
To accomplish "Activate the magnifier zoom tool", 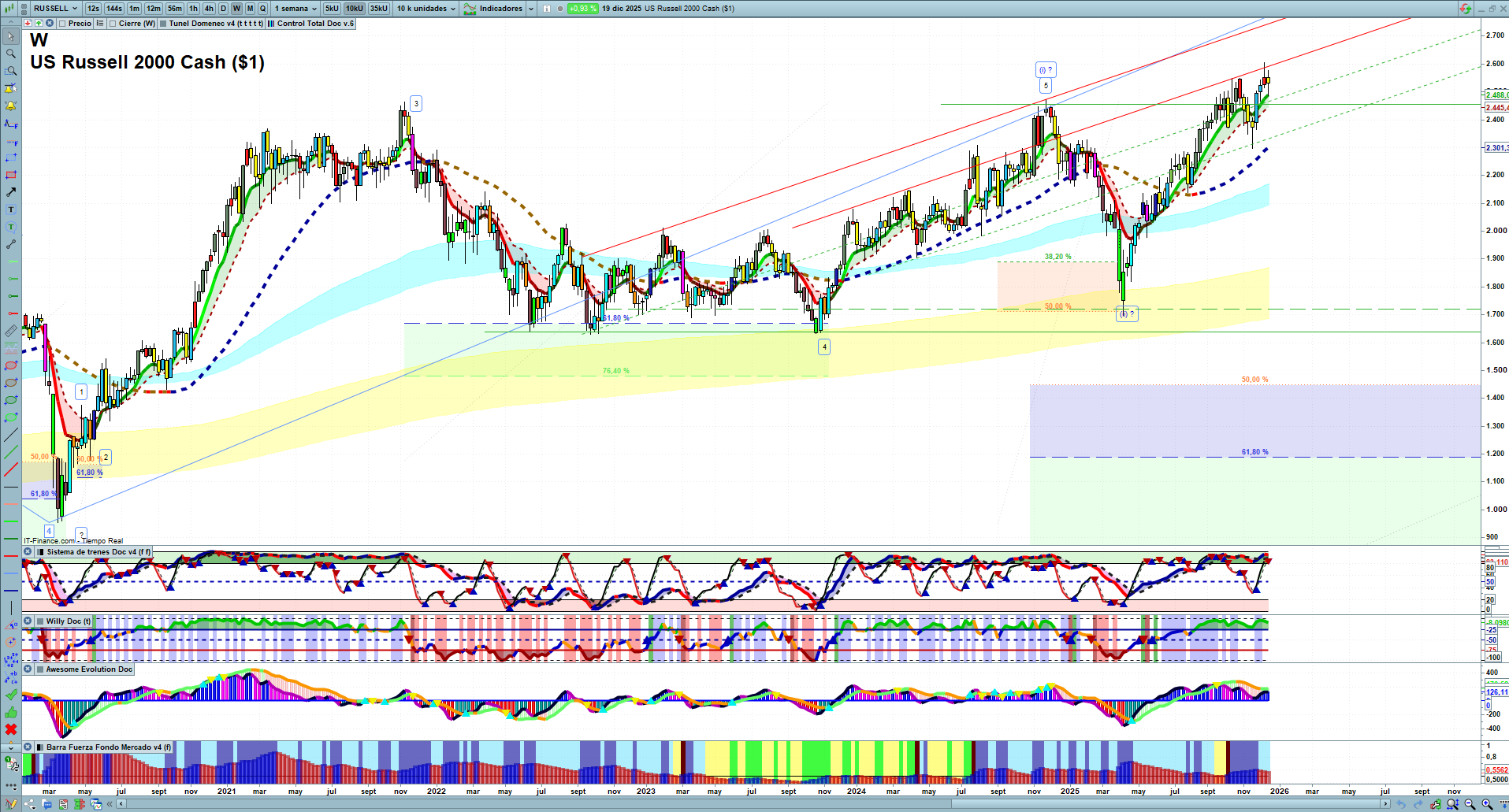I will pos(11,54).
